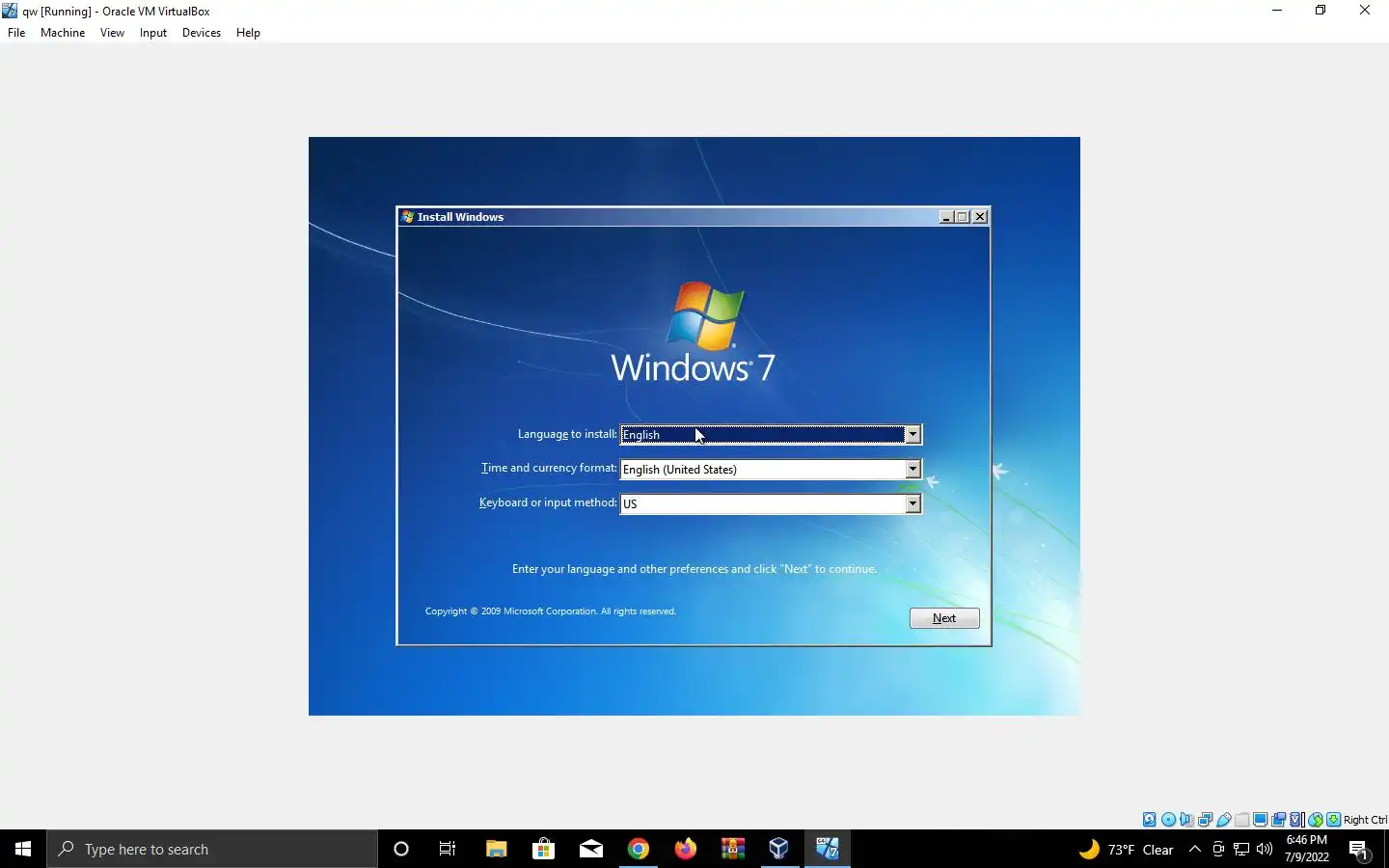Open the volume control in the tray

1265,849
